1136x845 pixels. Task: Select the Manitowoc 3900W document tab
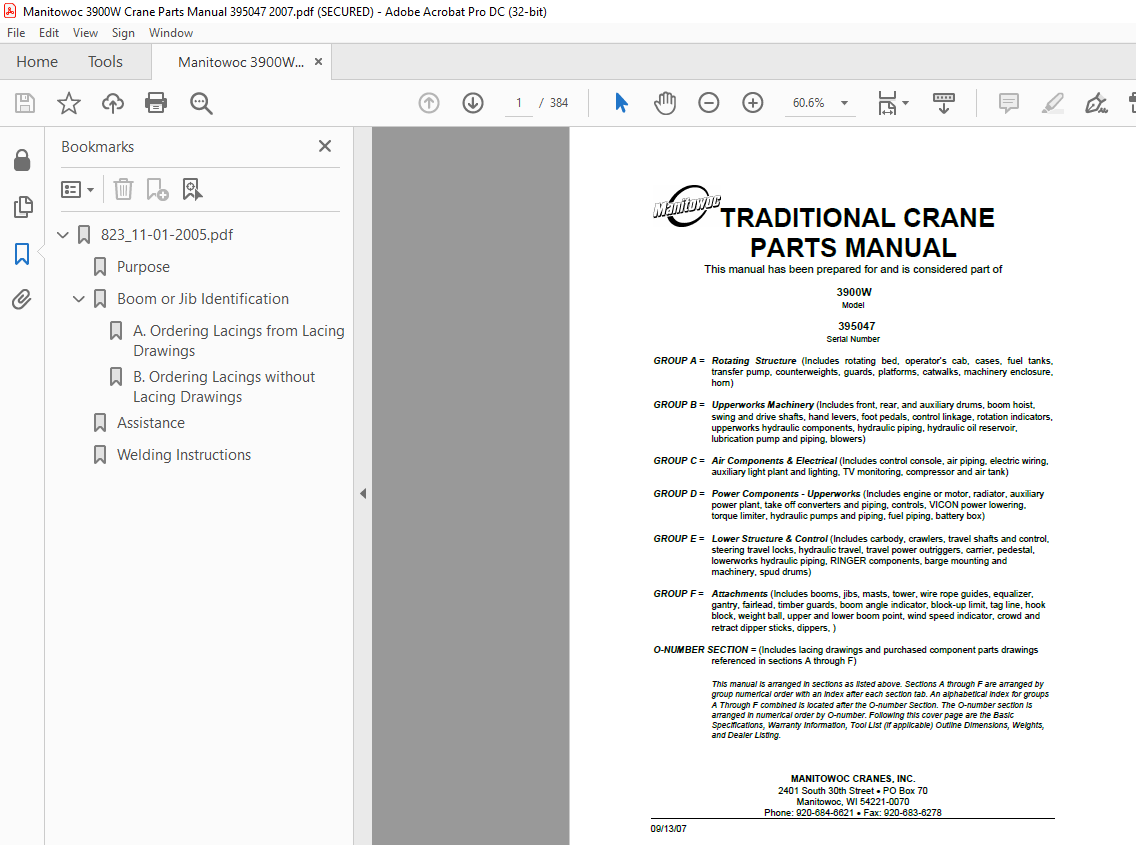[241, 62]
